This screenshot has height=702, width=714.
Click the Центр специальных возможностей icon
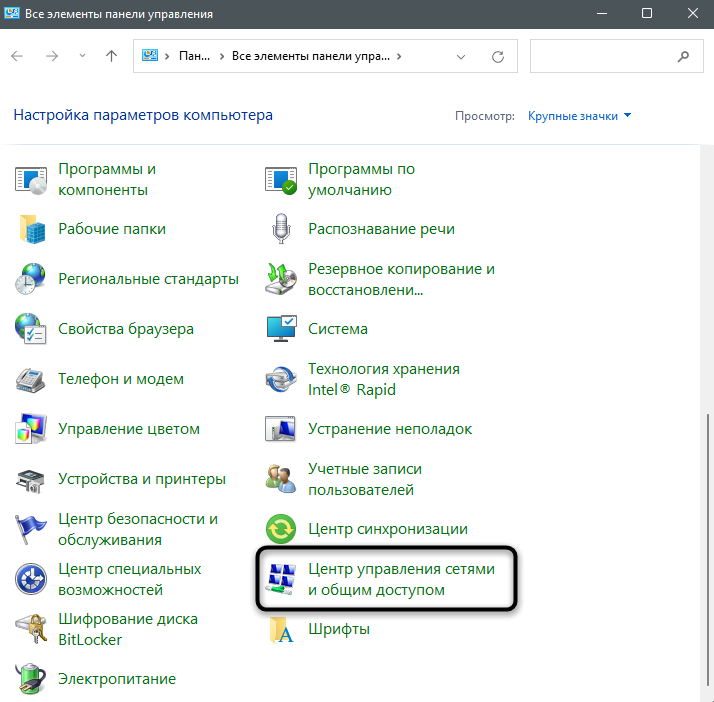pyautogui.click(x=31, y=579)
